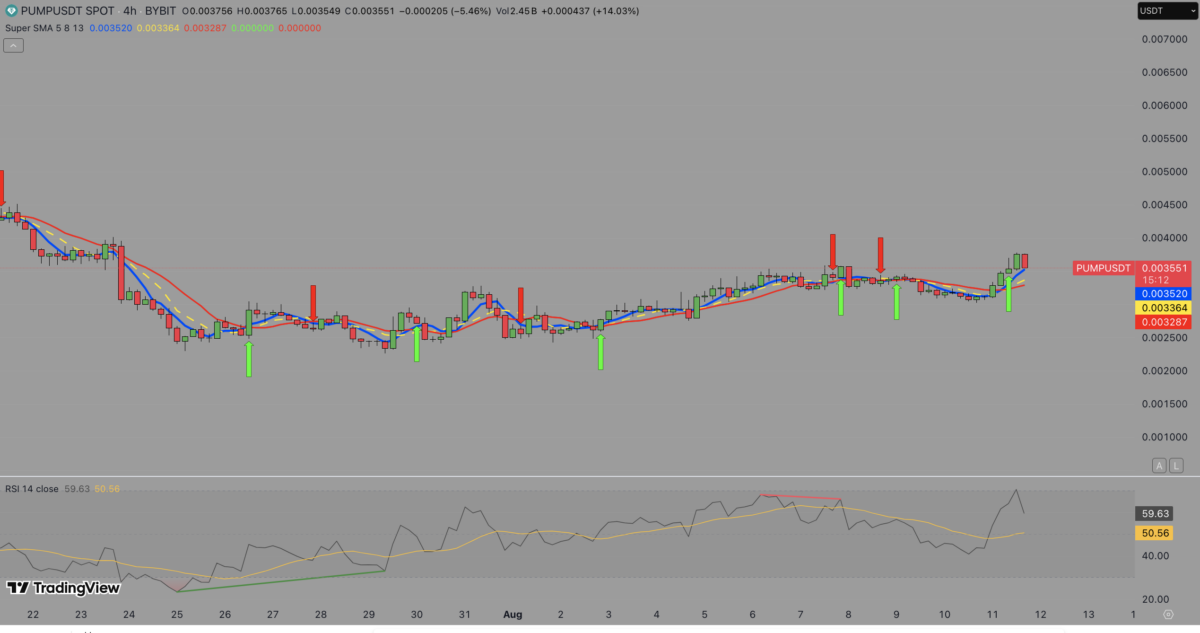The image size is (1200, 633).
Task: Click the red 0.003287 SMA label on the price axis
Action: pyautogui.click(x=1165, y=323)
